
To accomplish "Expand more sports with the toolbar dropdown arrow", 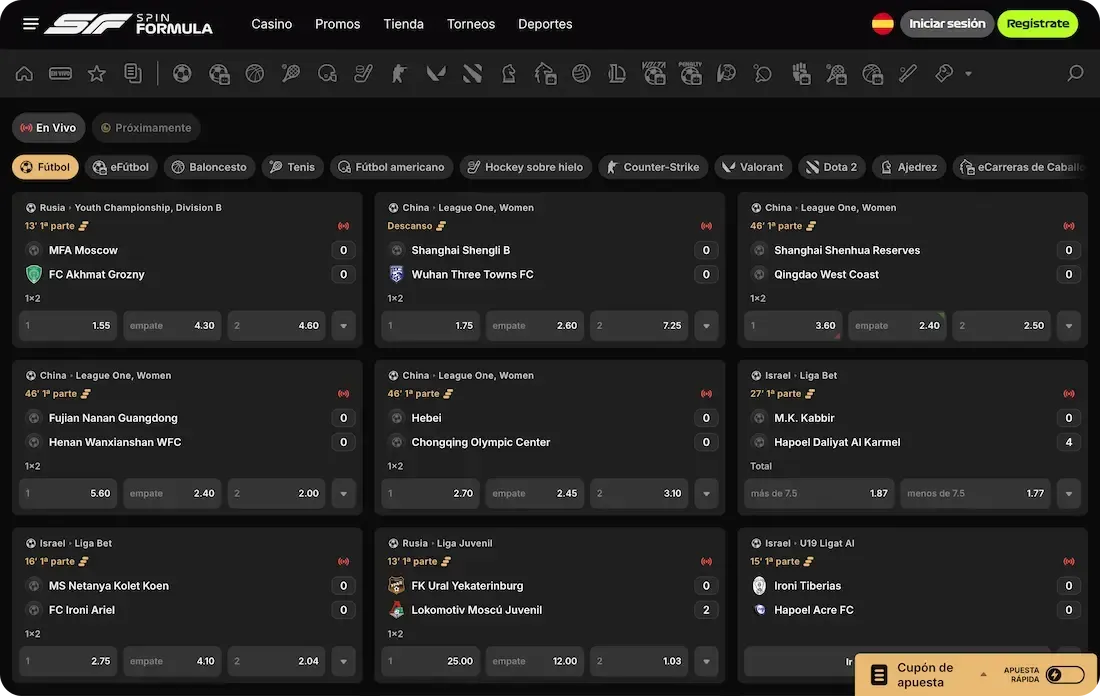I will (x=968, y=74).
